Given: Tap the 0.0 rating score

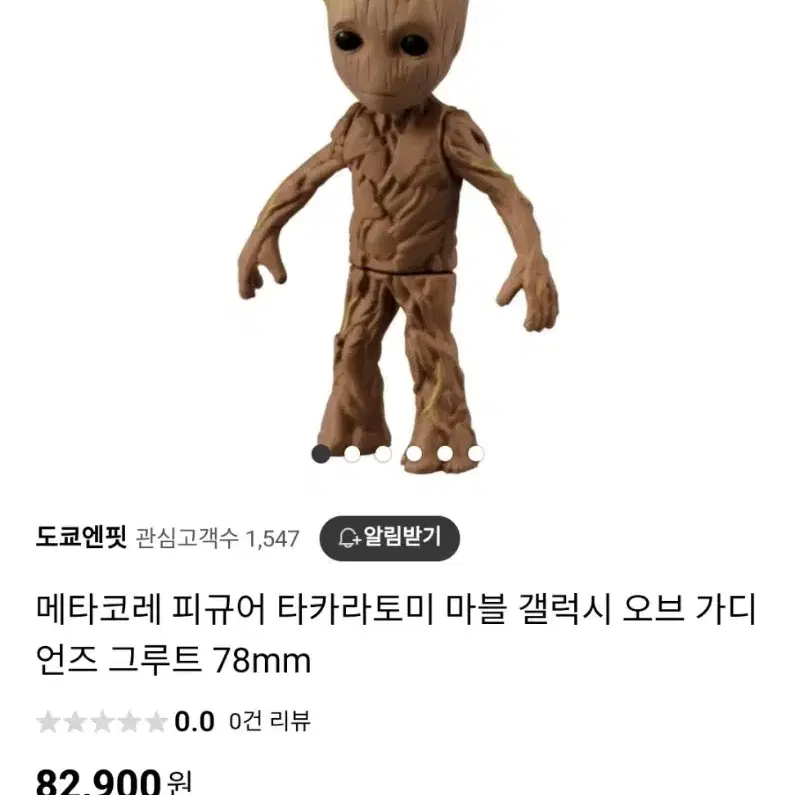Looking at the screenshot, I should pyautogui.click(x=194, y=721).
